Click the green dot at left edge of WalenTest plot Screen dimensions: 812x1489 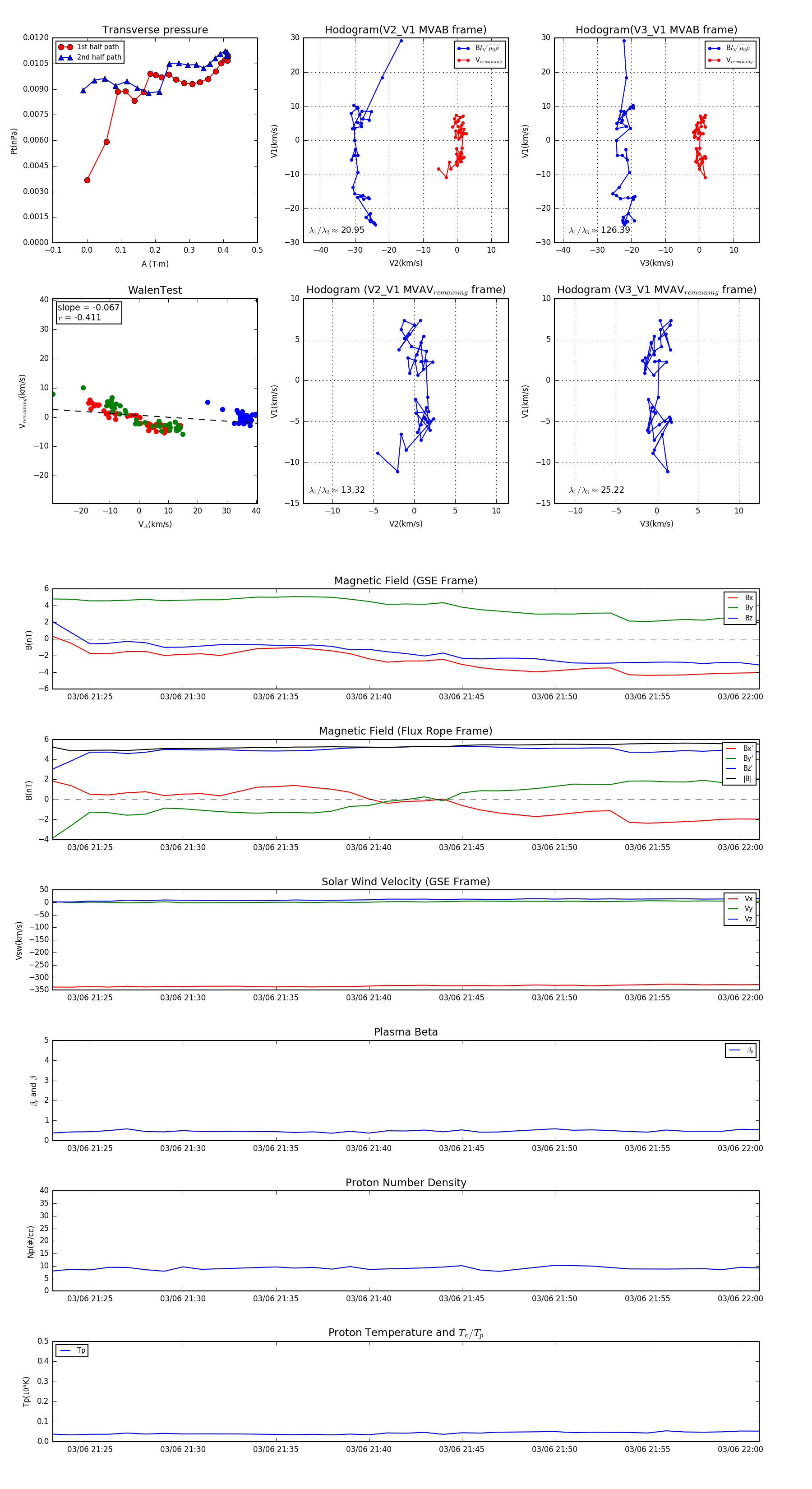pyautogui.click(x=53, y=394)
